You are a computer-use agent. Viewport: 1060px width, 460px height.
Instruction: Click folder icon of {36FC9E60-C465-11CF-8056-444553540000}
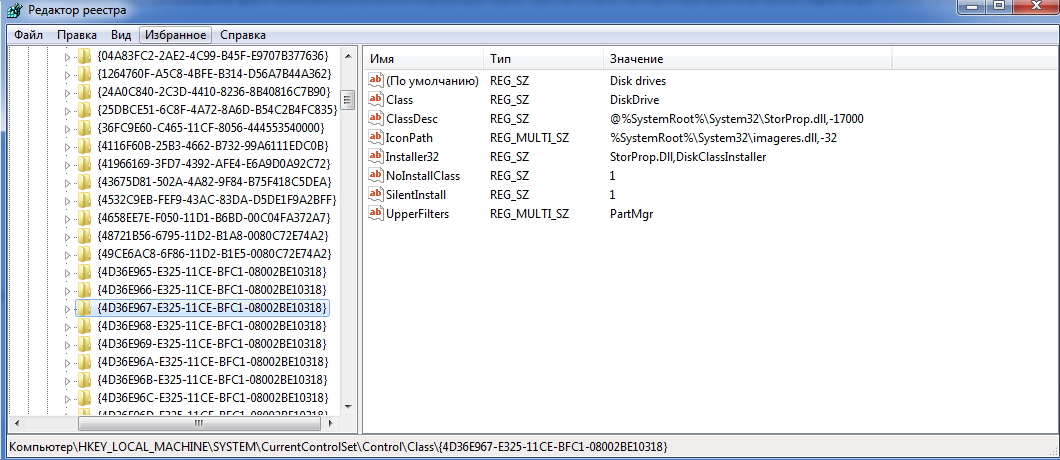(x=84, y=128)
